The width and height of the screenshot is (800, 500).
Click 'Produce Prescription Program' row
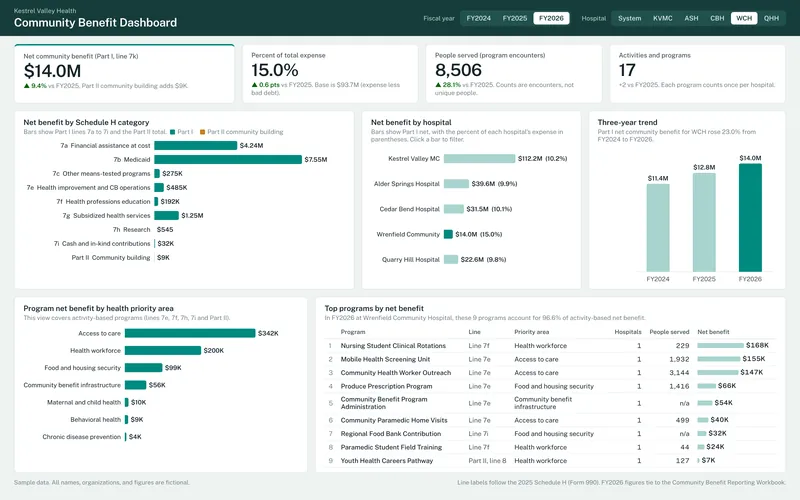tap(550, 386)
